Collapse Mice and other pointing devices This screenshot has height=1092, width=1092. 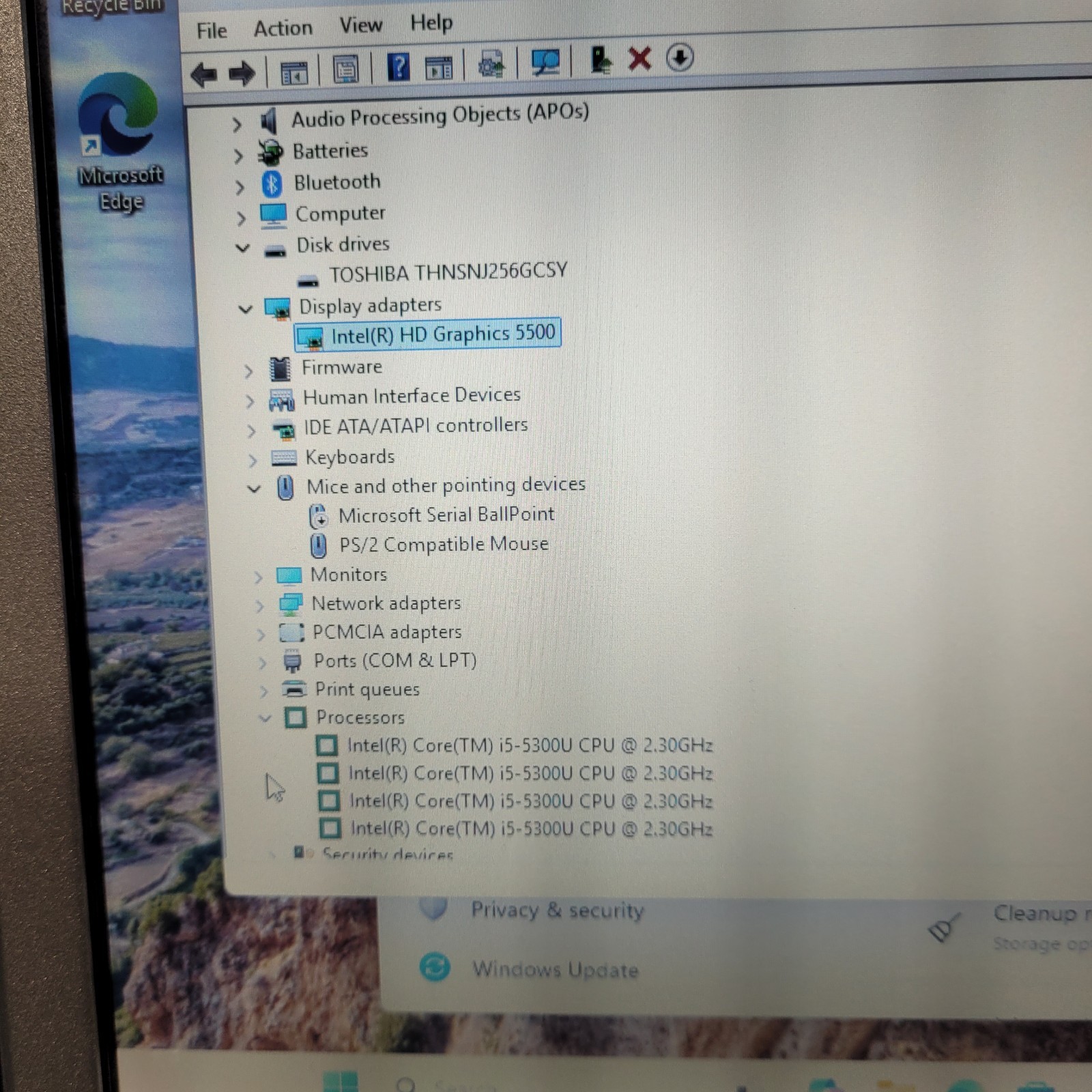pos(254,489)
